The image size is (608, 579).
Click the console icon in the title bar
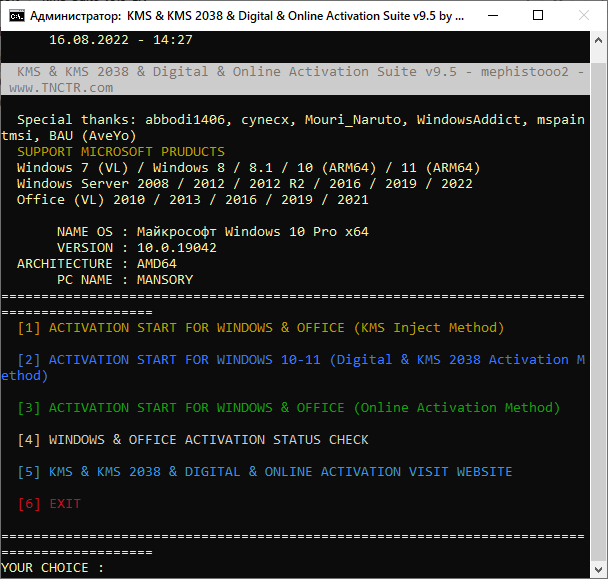[x=16, y=16]
